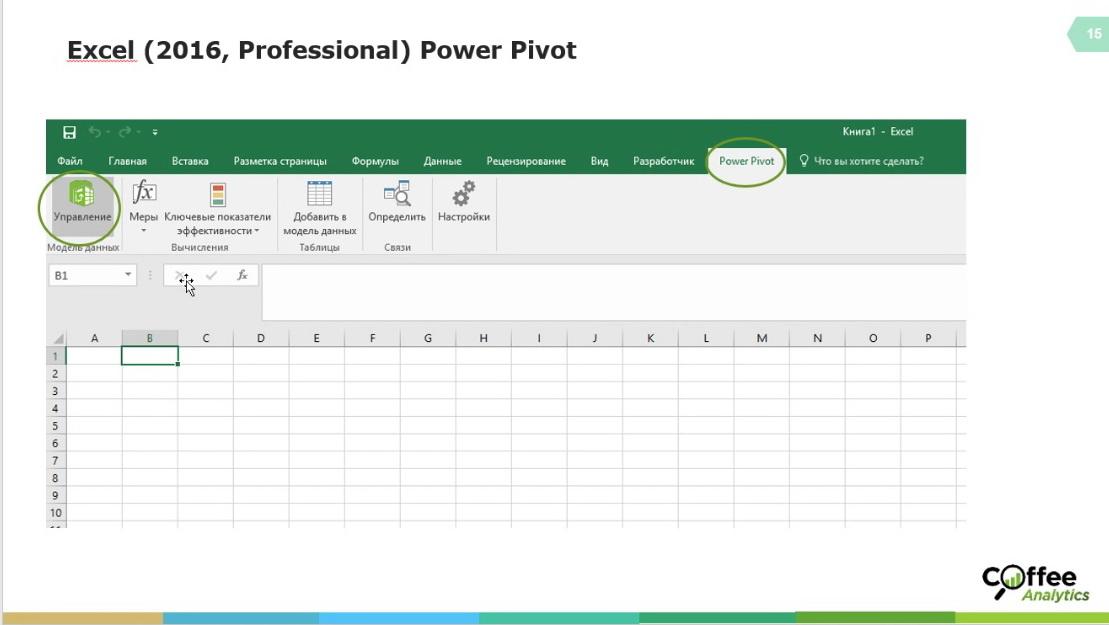
Task: Open the Меры measures icon
Action: [144, 194]
